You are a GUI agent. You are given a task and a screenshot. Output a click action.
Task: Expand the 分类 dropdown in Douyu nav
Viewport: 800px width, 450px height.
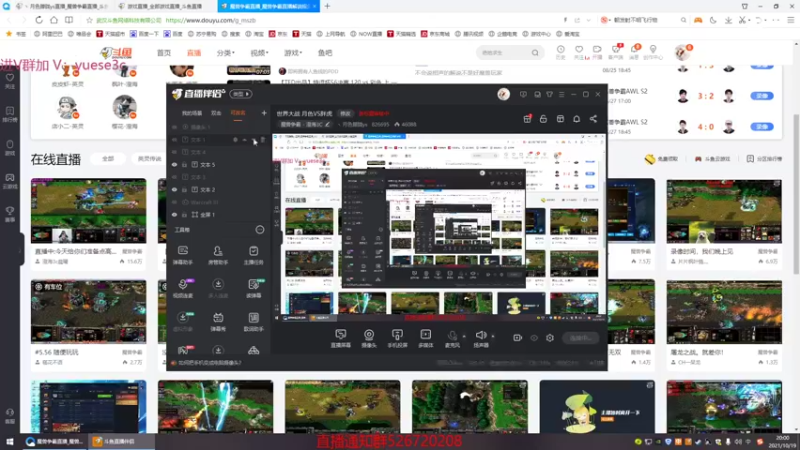point(226,53)
